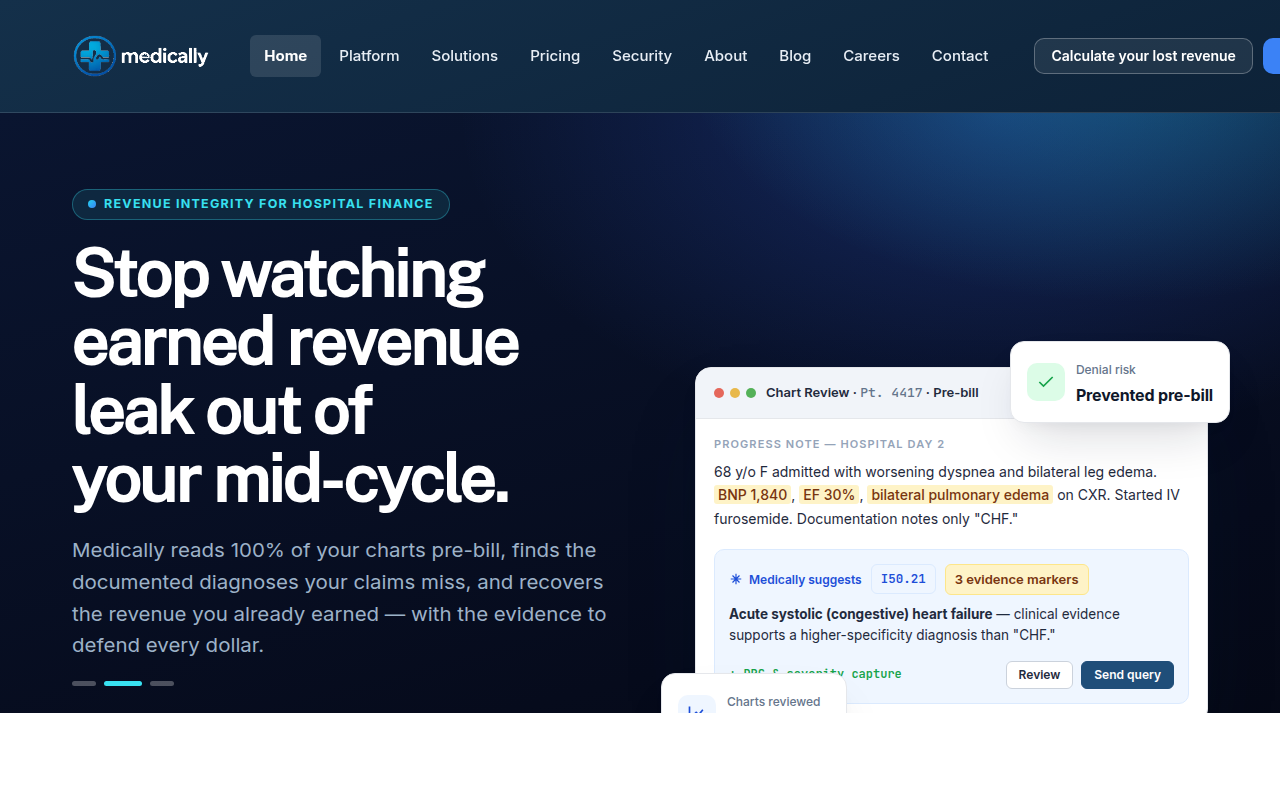The height and width of the screenshot is (800, 1280).
Task: Visit the About page
Action: (x=726, y=56)
